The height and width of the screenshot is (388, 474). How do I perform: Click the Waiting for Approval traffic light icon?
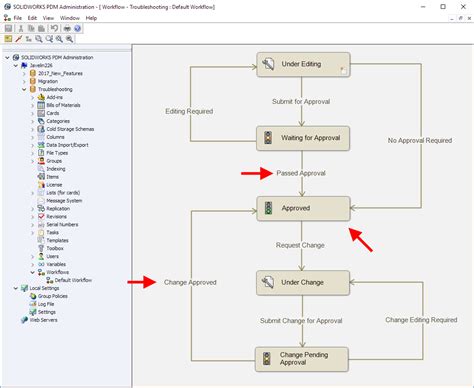(x=268, y=138)
